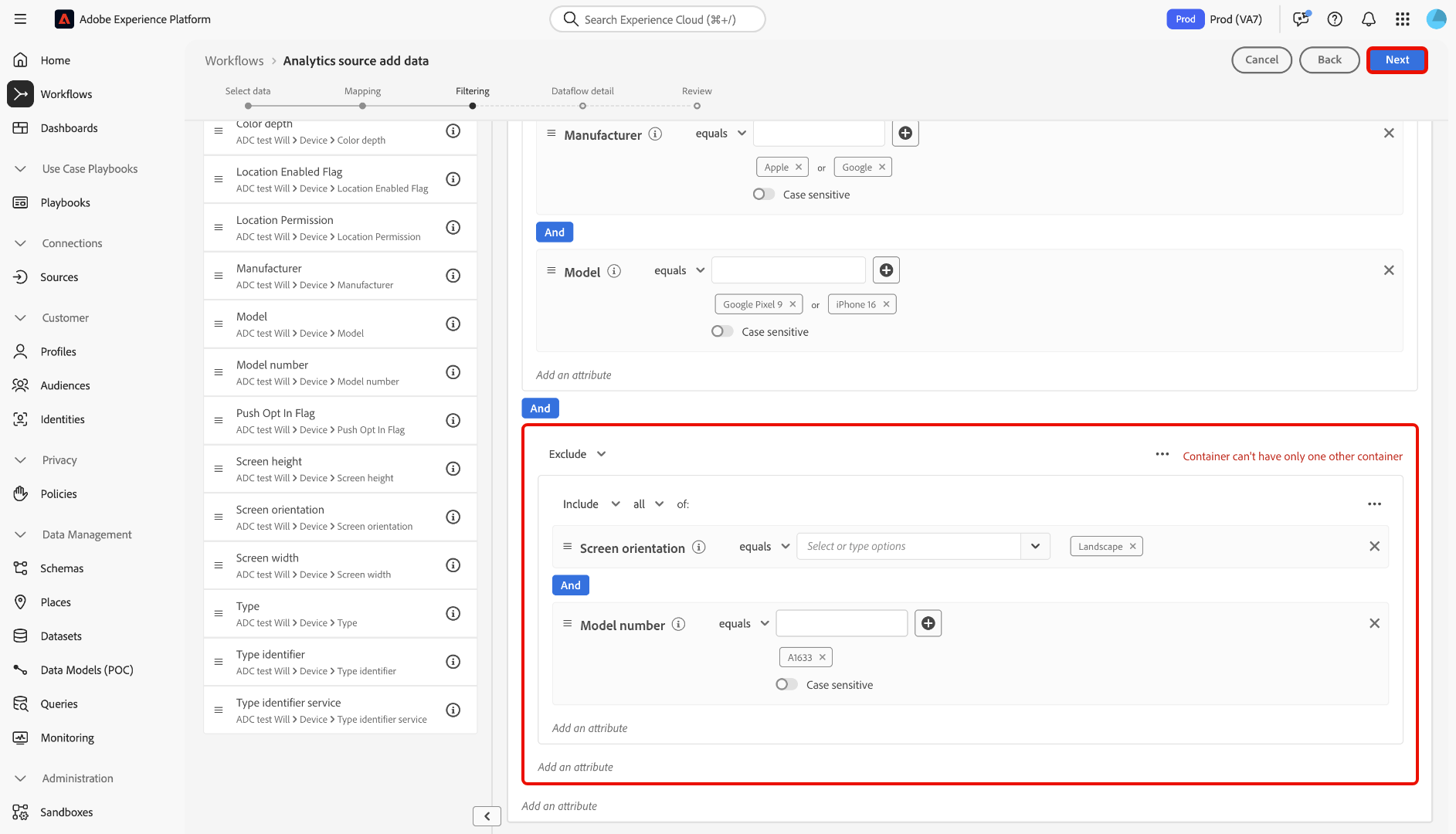Viewport: 1456px width, 834px height.
Task: Click the Mapping step marker
Action: point(362,106)
